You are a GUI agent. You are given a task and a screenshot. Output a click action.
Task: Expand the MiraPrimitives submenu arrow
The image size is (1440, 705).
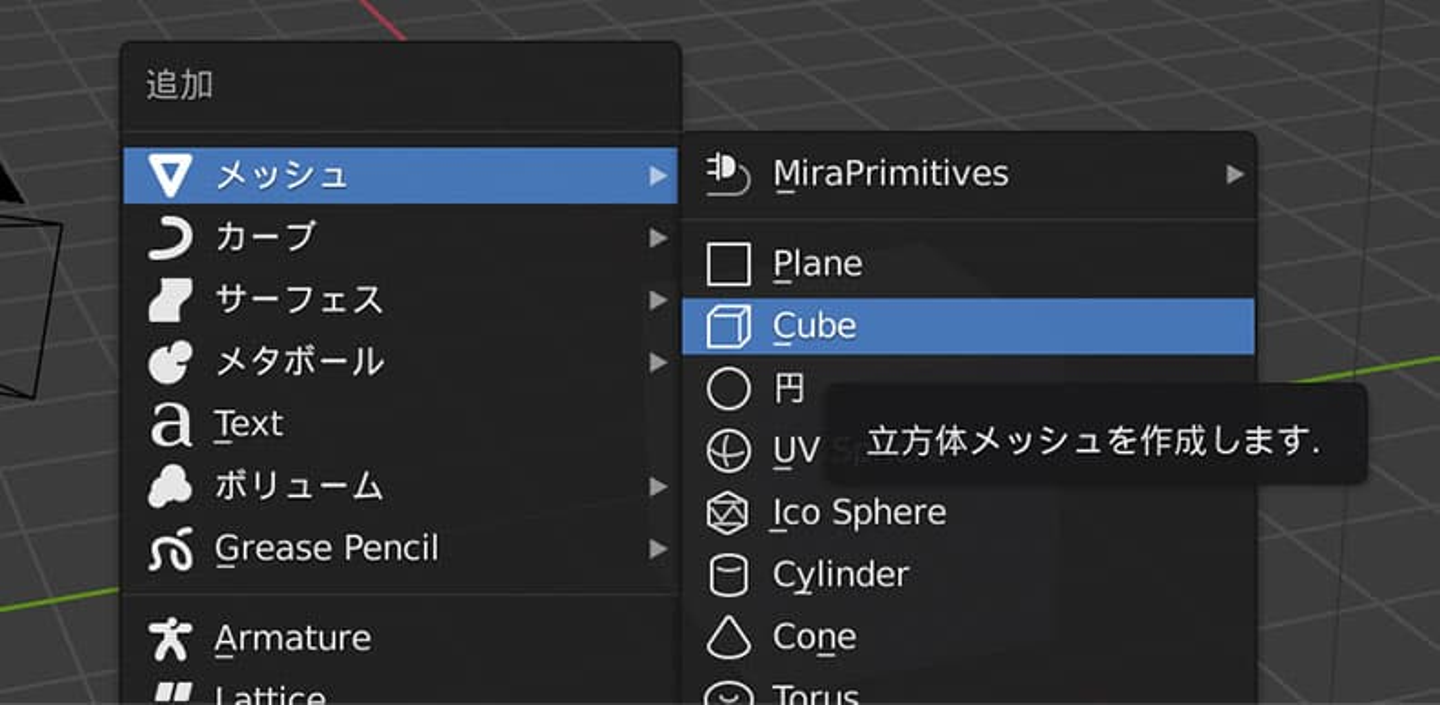click(x=1235, y=175)
